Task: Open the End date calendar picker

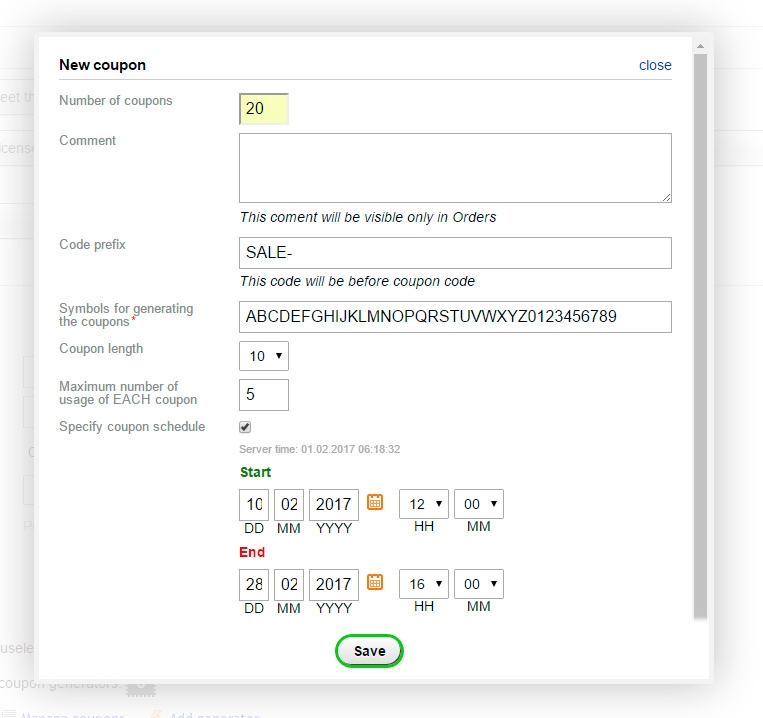Action: (375, 582)
